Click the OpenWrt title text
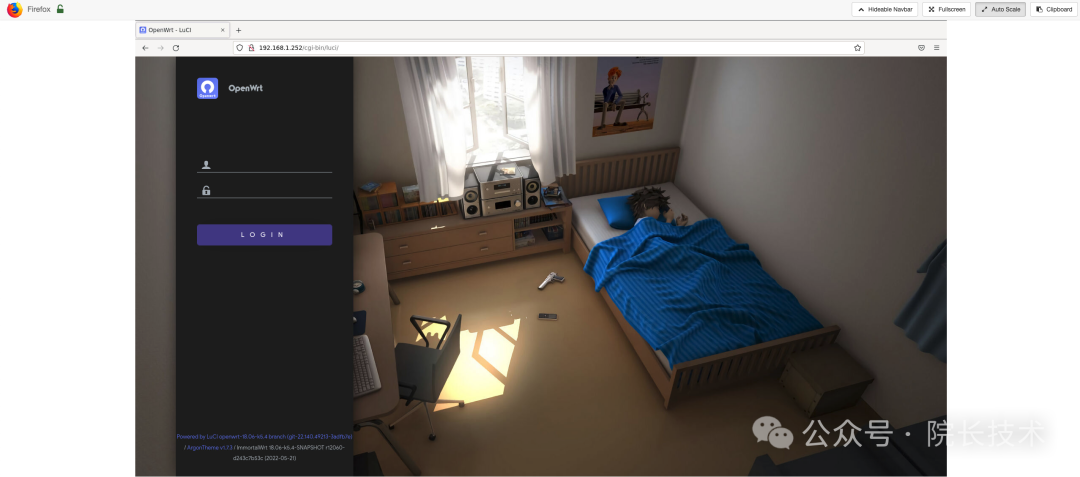 [245, 88]
